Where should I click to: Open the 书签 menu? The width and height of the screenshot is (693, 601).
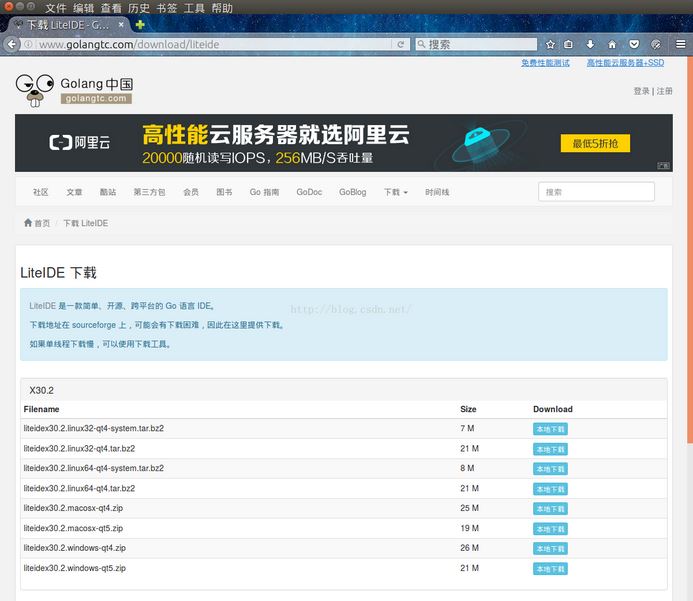coord(167,8)
